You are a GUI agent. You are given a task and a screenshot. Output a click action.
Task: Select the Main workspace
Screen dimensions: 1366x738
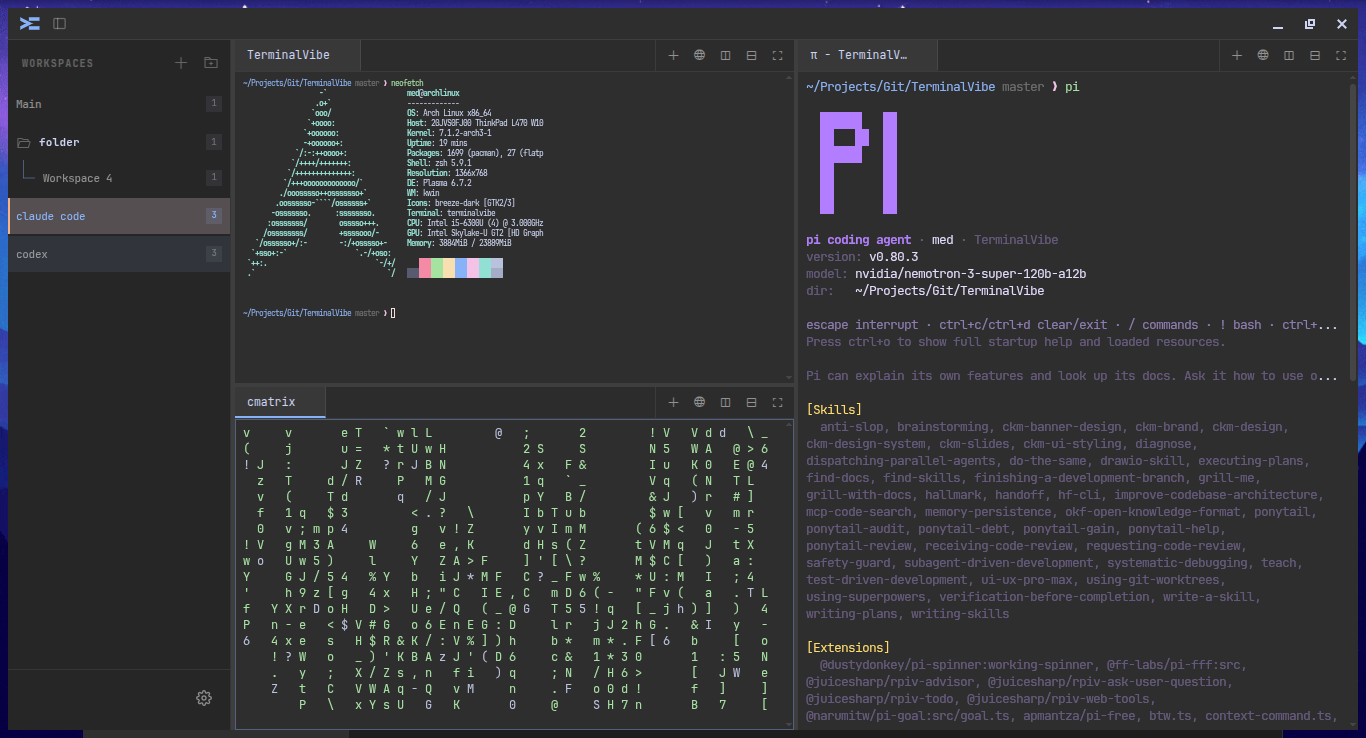pyautogui.click(x=119, y=104)
